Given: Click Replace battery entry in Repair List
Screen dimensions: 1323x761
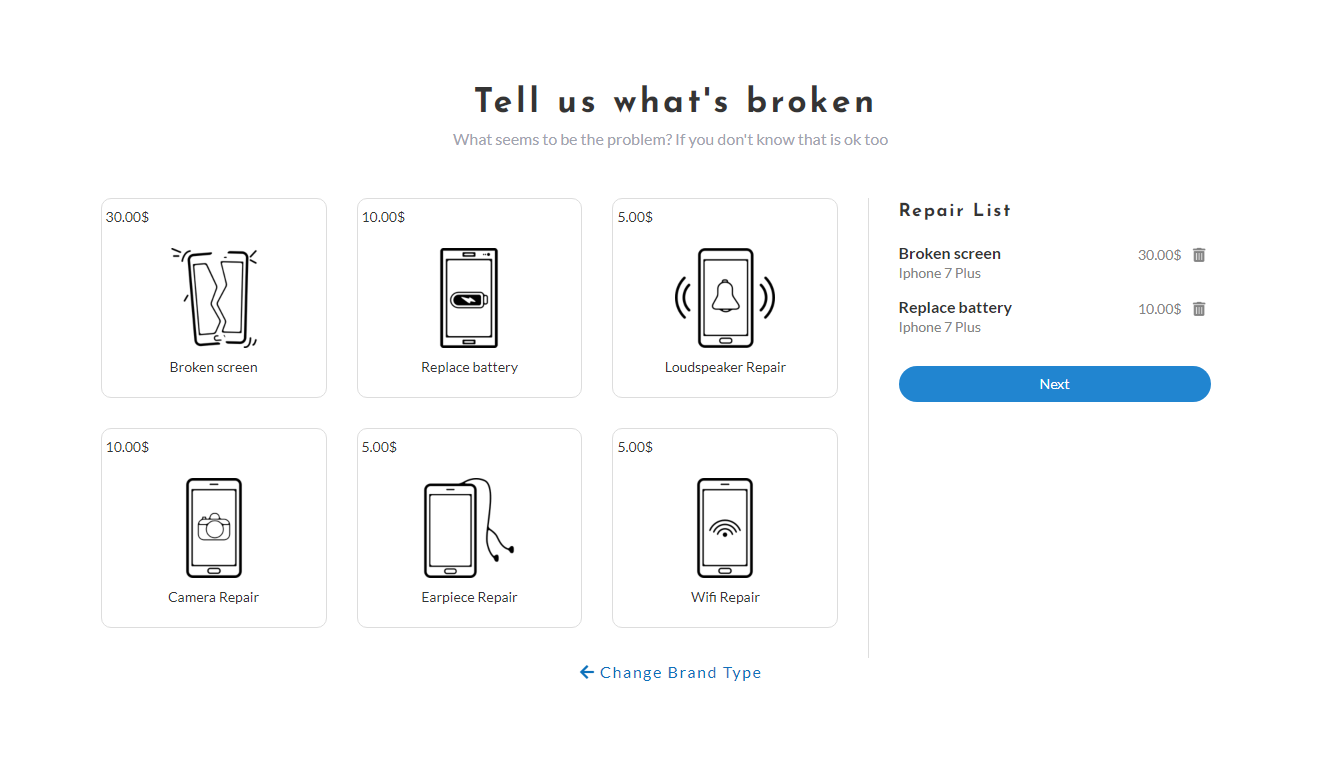Looking at the screenshot, I should pyautogui.click(x=955, y=308).
